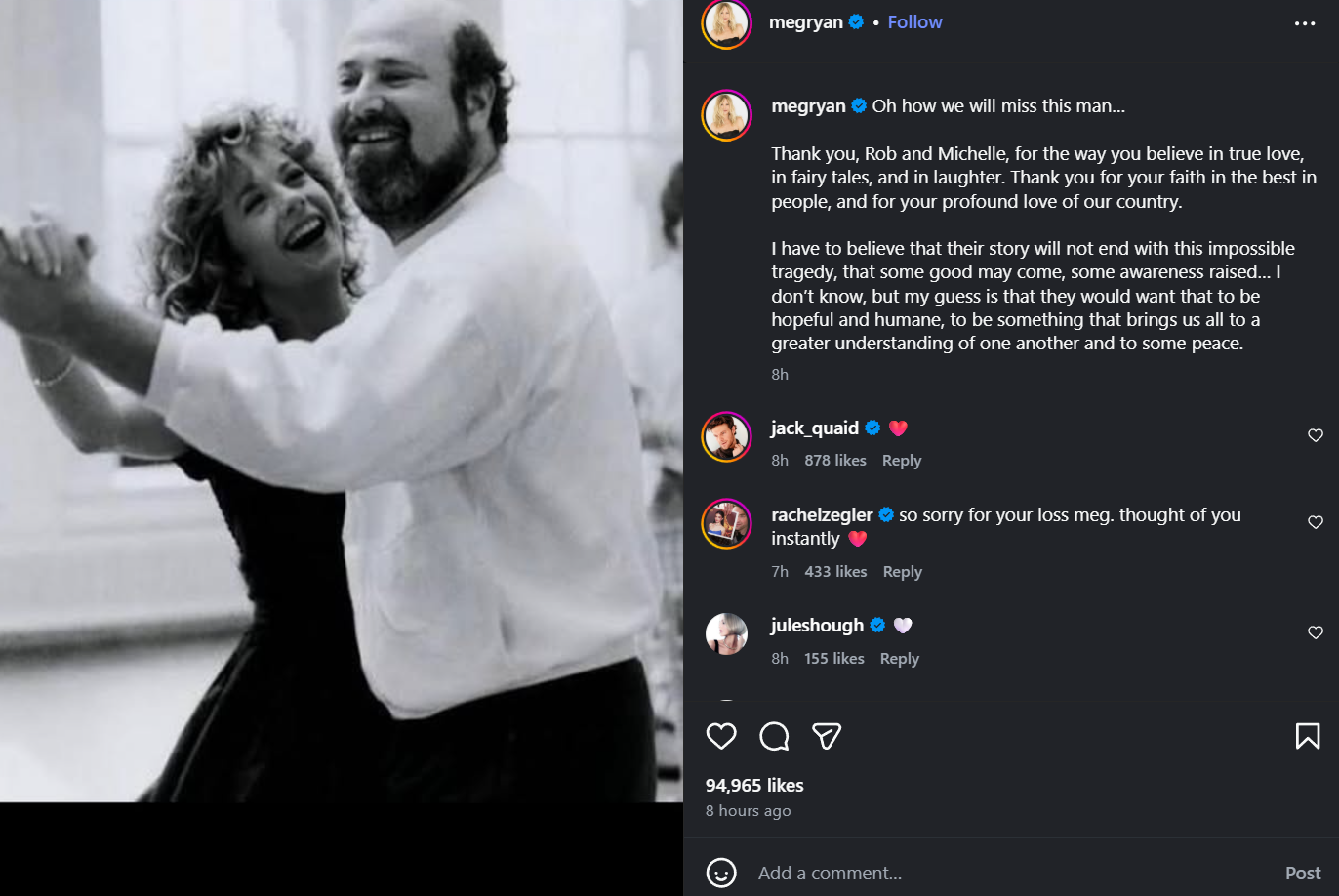
Task: Like juleshough's comment
Action: (x=1316, y=632)
